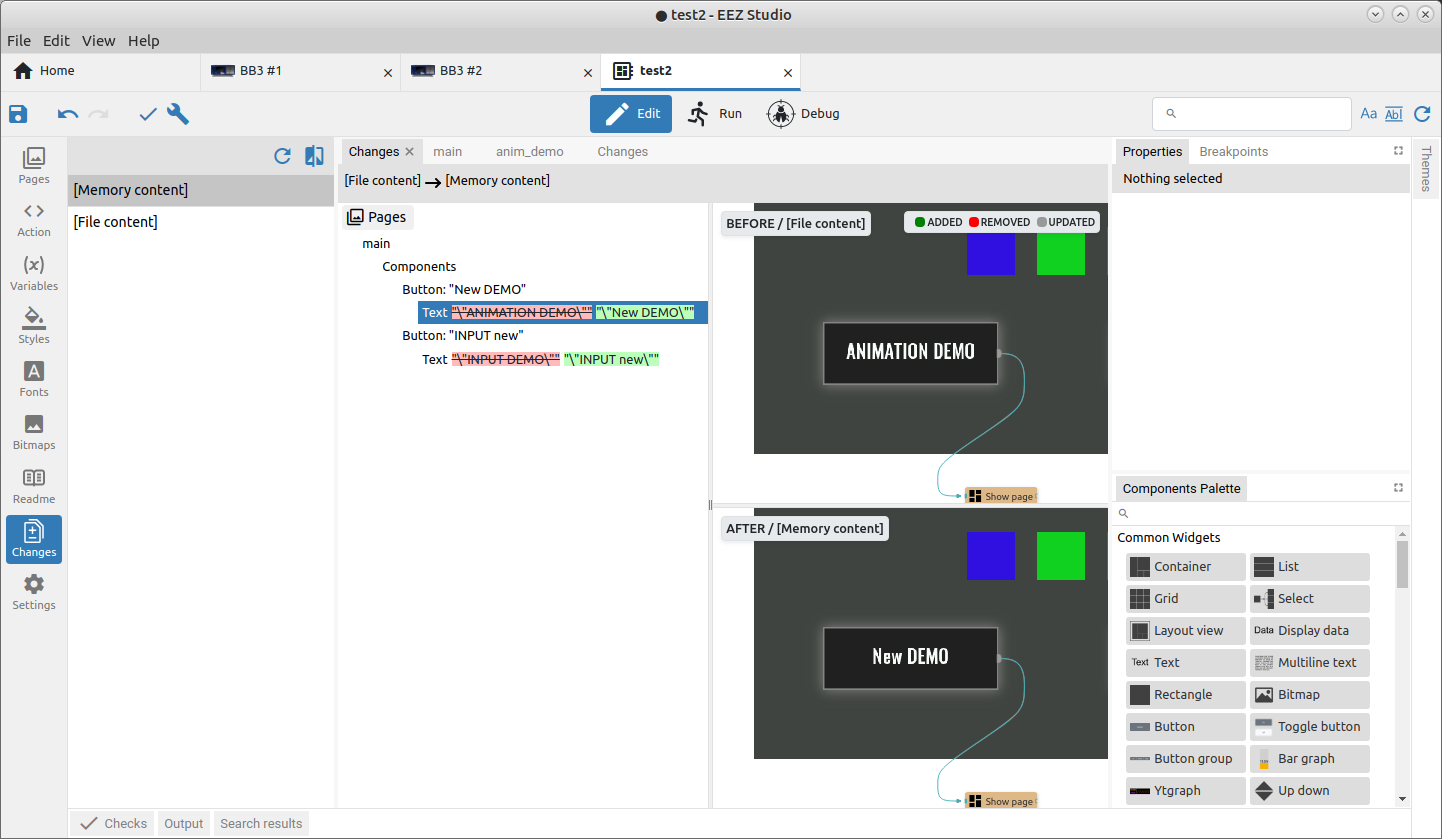Close the test2 project tab
The image size is (1442, 839).
click(788, 73)
